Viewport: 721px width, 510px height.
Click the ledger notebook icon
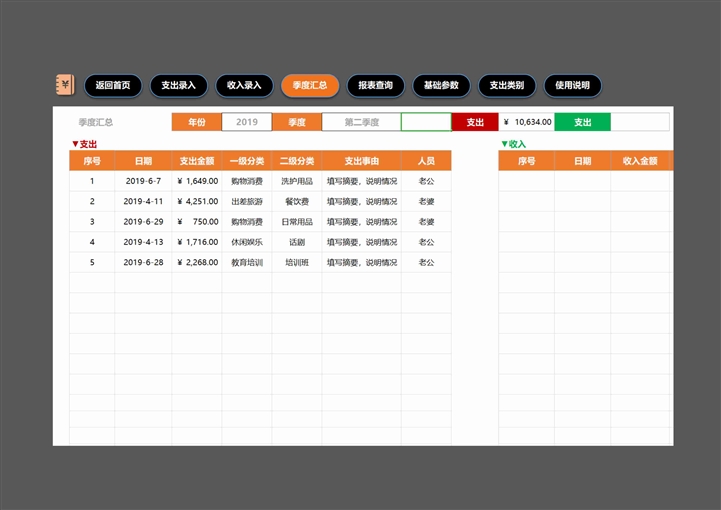[65, 85]
